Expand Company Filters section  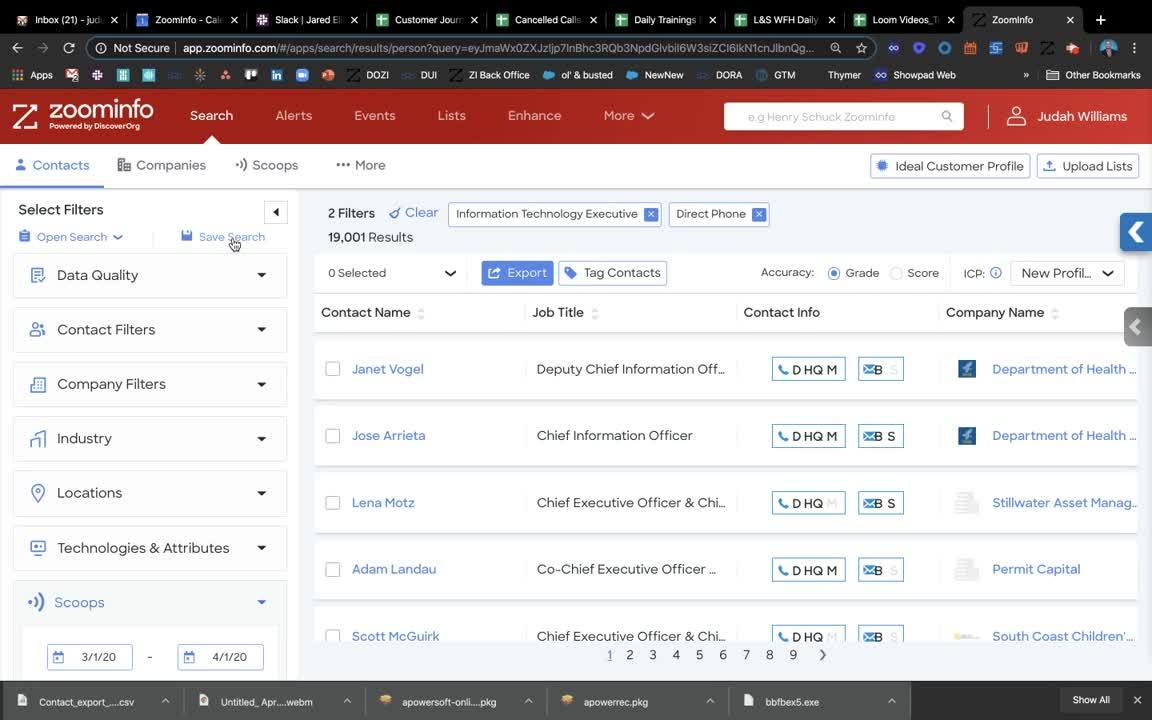pyautogui.click(x=150, y=384)
